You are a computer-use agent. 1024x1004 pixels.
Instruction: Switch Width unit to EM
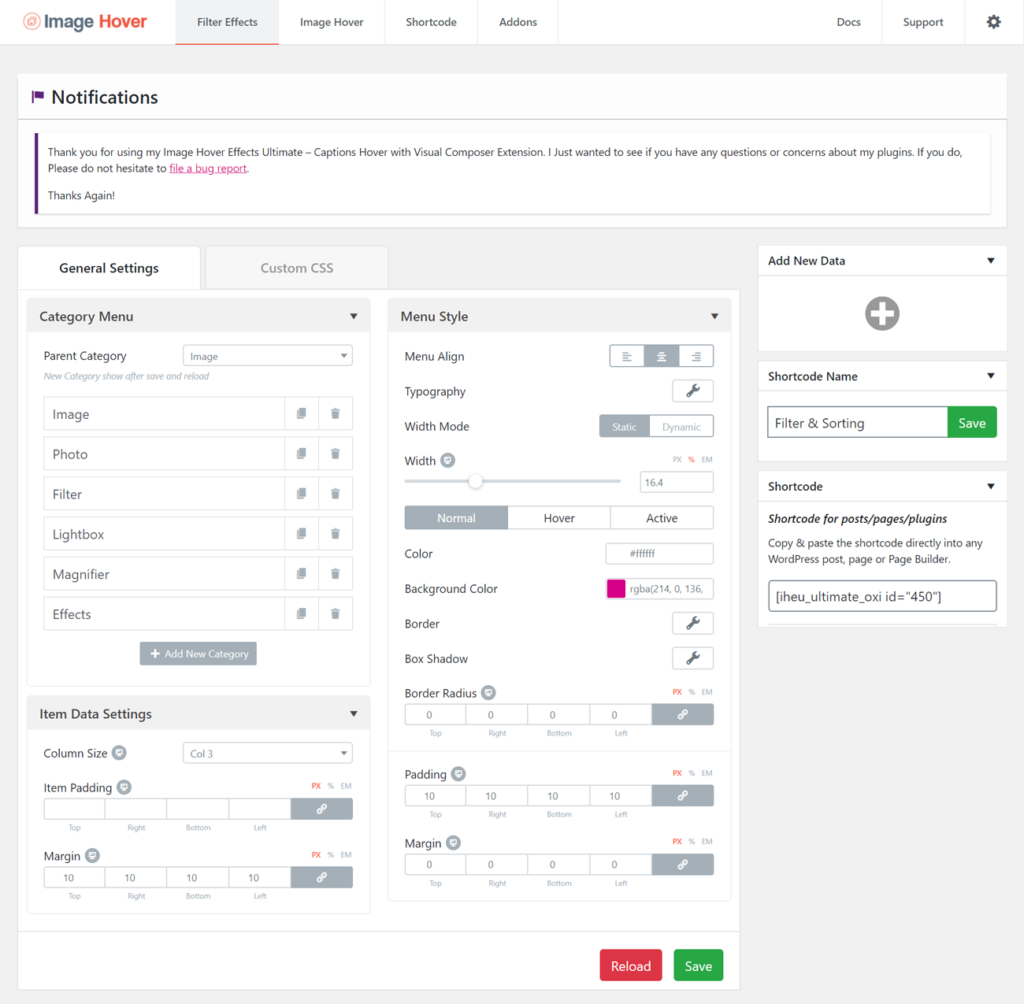707,459
